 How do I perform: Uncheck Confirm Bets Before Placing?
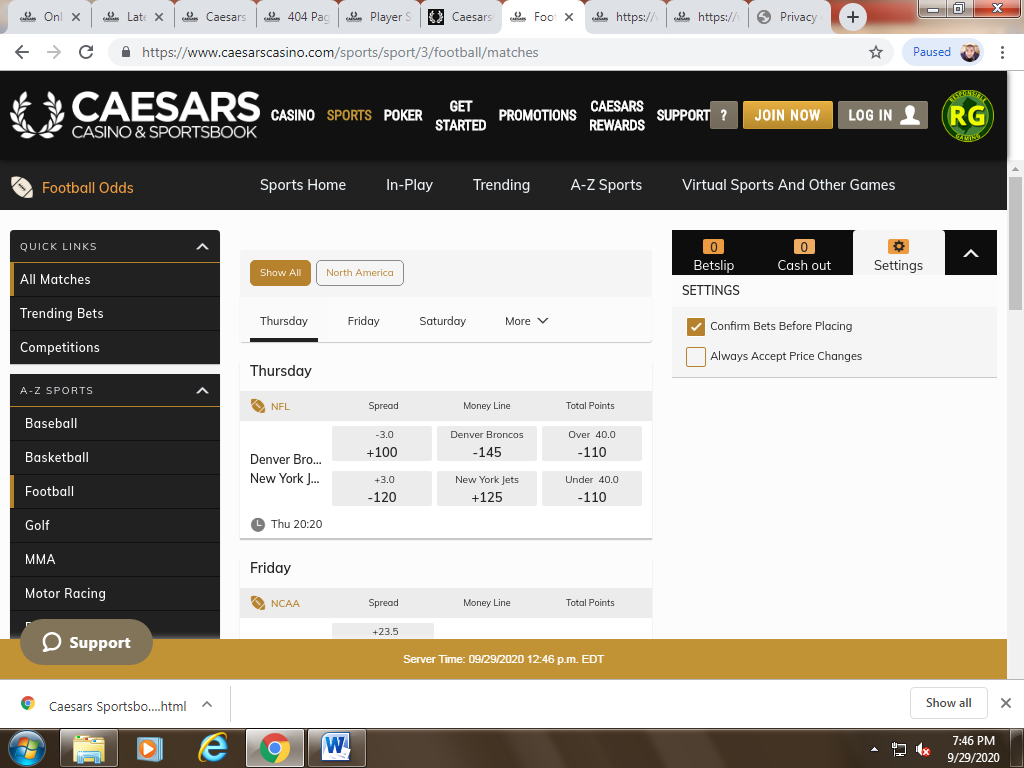[696, 327]
